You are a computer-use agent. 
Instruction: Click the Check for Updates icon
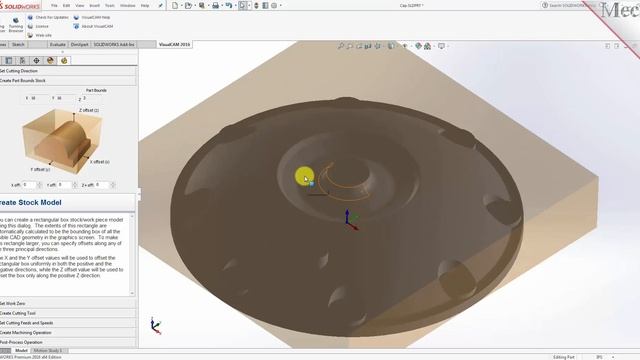[30, 18]
